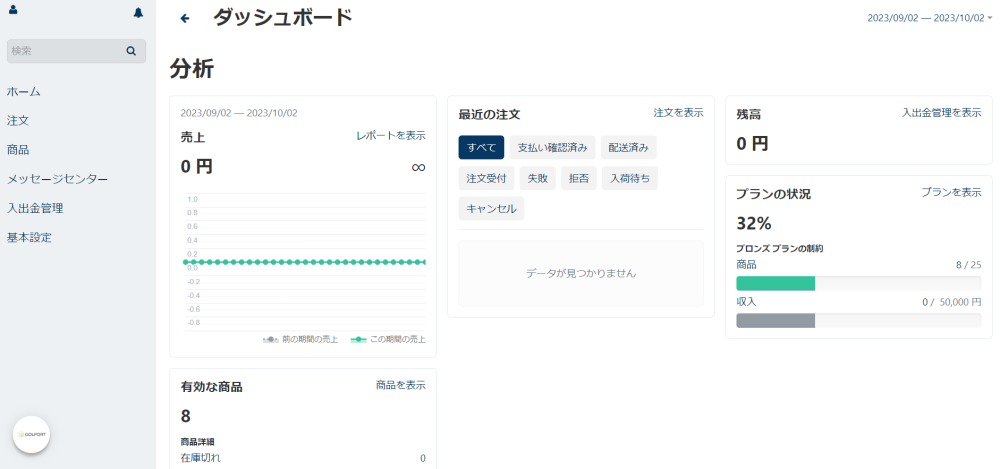Click the 8 / 25 product count
1000x469 pixels.
969,265
